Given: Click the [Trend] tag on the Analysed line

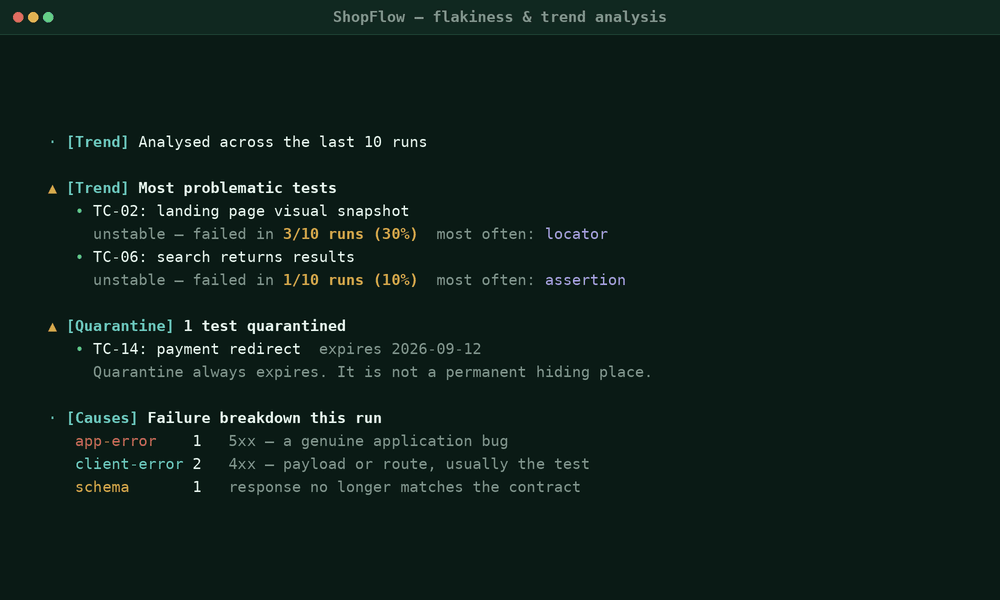Looking at the screenshot, I should (98, 142).
